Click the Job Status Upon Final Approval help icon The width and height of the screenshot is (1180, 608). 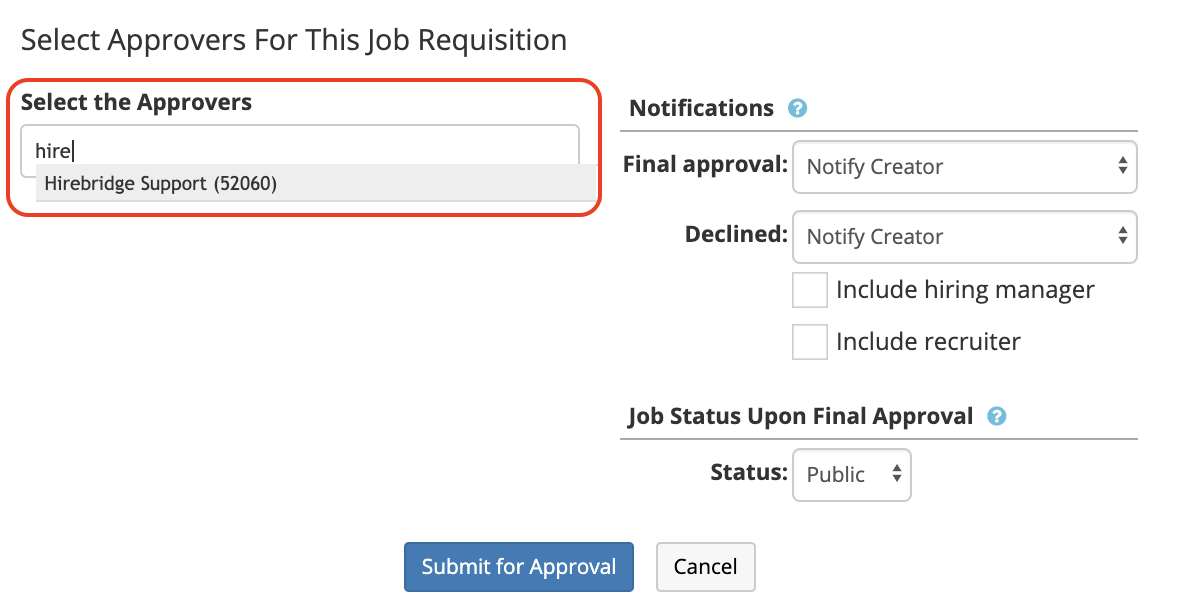point(997,416)
